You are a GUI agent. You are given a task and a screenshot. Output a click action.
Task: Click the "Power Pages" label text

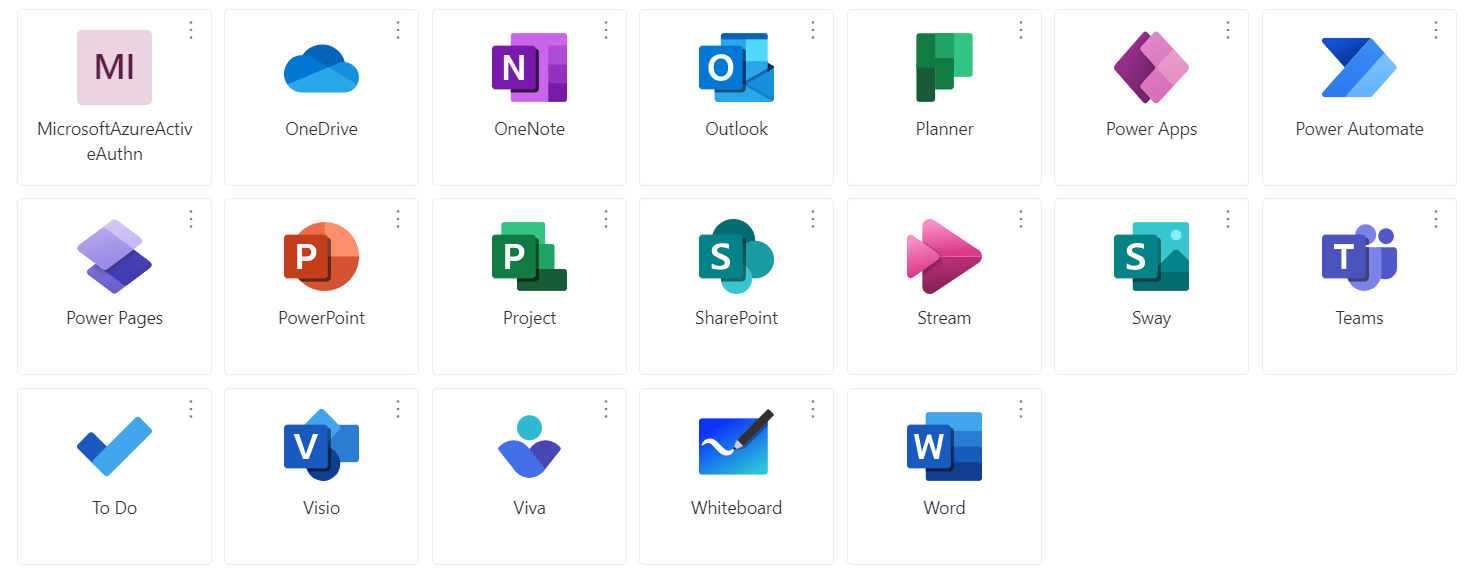114,318
